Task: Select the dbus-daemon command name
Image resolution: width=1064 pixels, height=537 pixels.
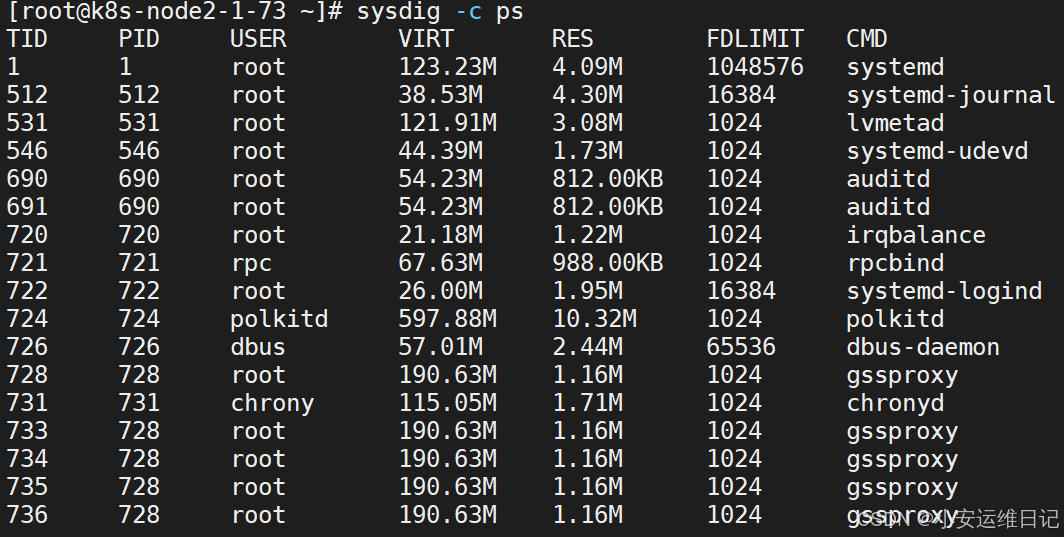Action: click(x=923, y=347)
